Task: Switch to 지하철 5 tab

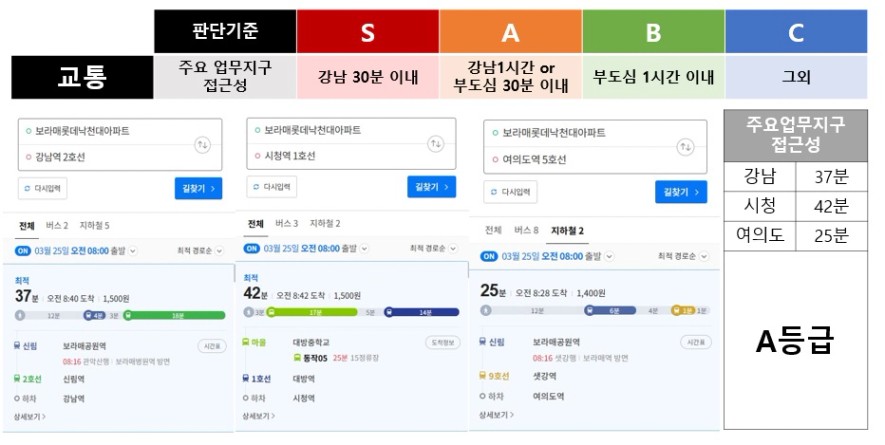Action: [x=94, y=226]
